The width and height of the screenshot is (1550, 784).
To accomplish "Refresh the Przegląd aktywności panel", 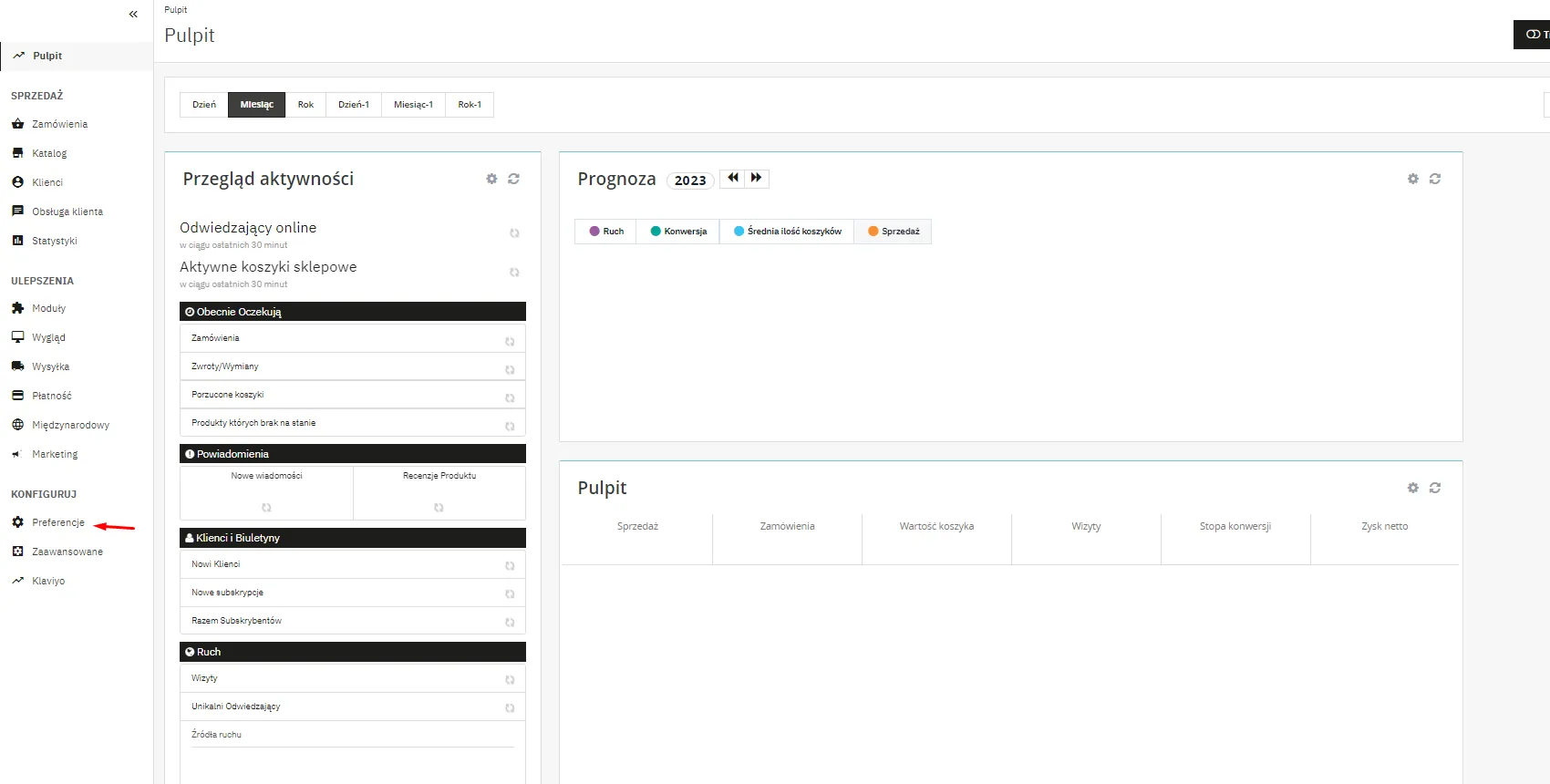I will click(513, 179).
